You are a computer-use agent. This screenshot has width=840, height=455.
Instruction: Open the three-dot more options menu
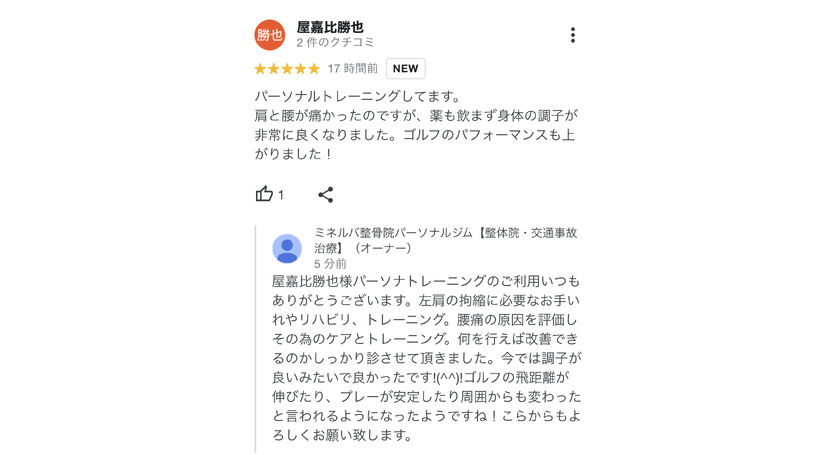(x=572, y=35)
